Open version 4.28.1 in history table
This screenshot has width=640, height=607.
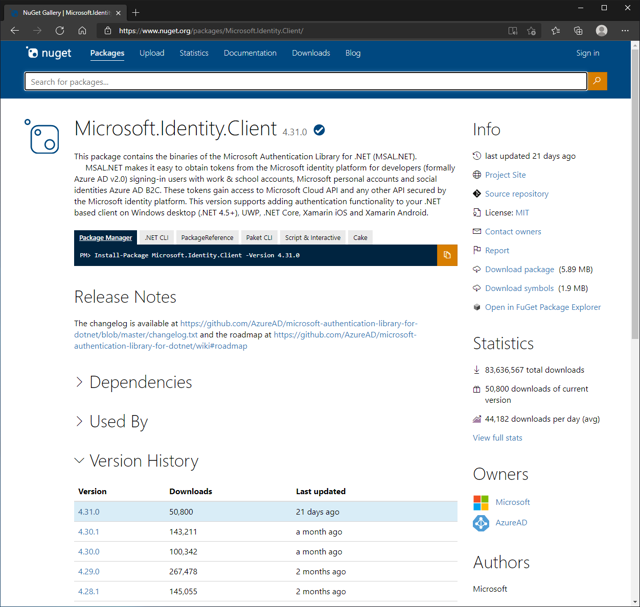88,591
